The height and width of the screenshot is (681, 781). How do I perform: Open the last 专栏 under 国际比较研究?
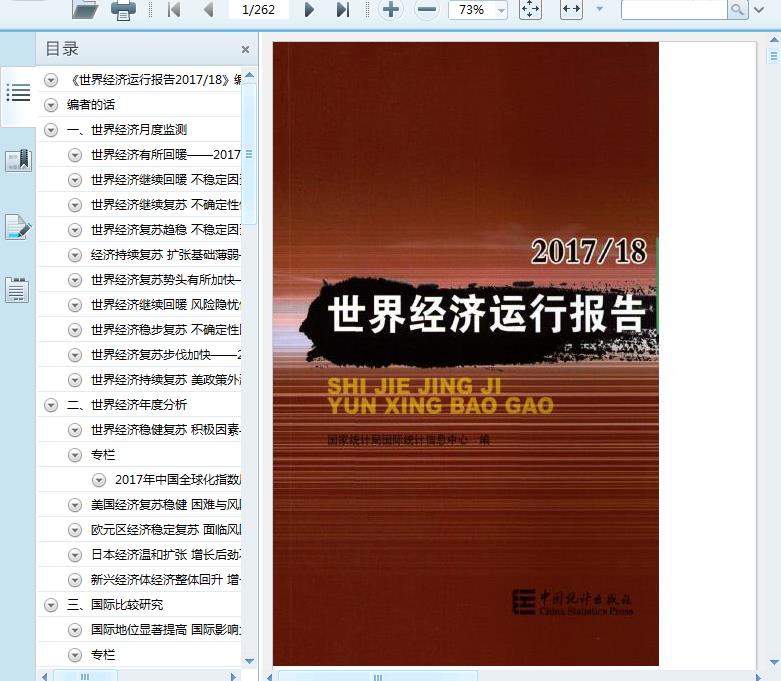pos(103,655)
